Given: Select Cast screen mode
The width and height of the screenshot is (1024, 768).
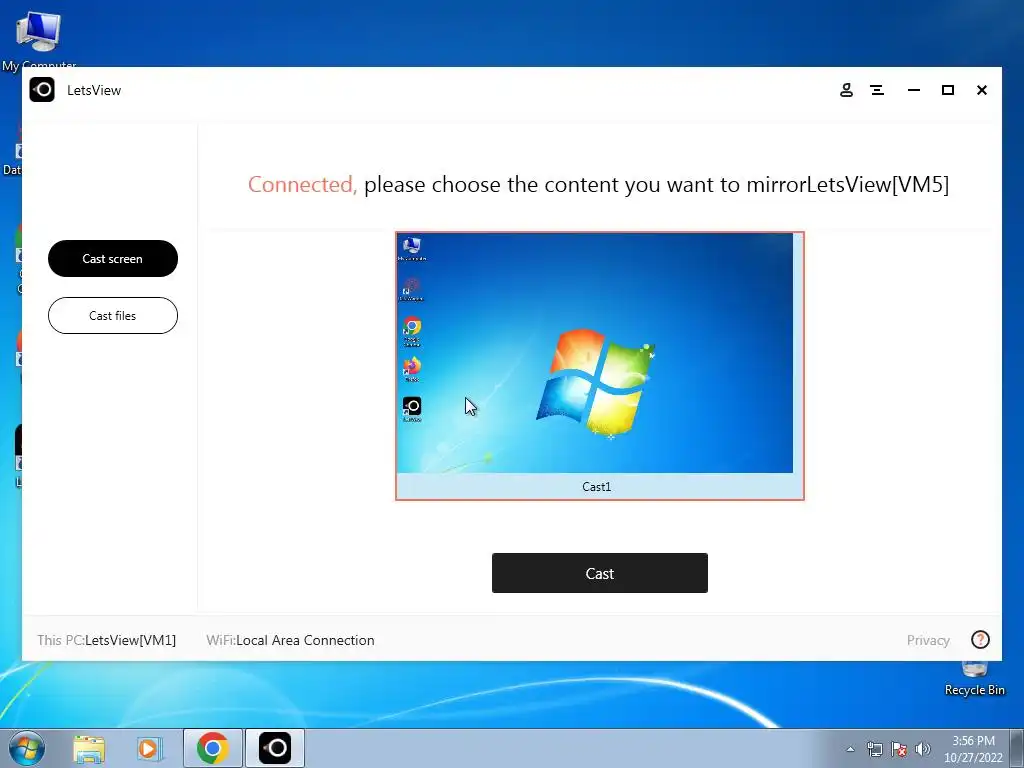Looking at the screenshot, I should [113, 259].
